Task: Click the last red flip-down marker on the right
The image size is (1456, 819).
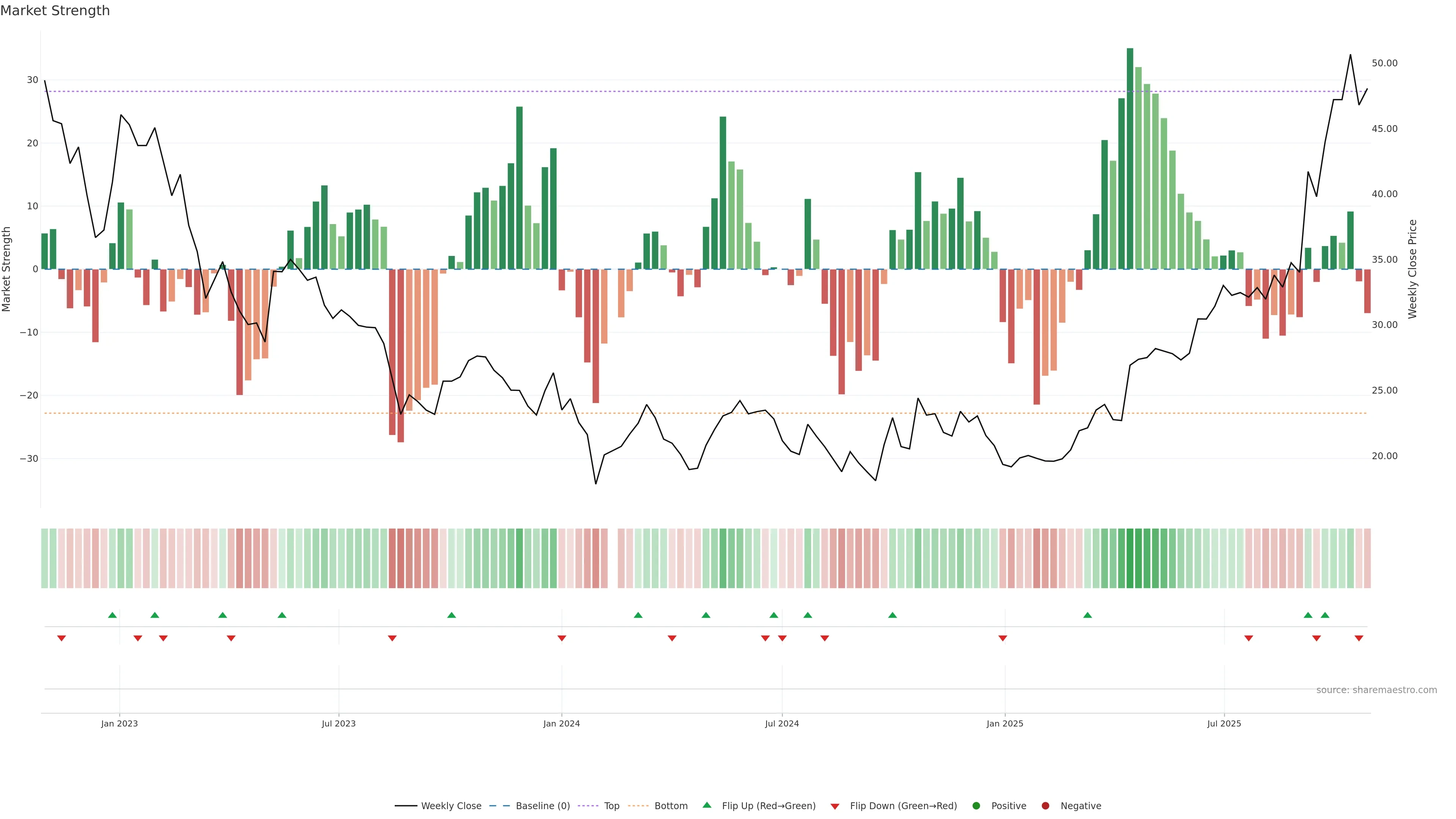Action: point(1359,638)
